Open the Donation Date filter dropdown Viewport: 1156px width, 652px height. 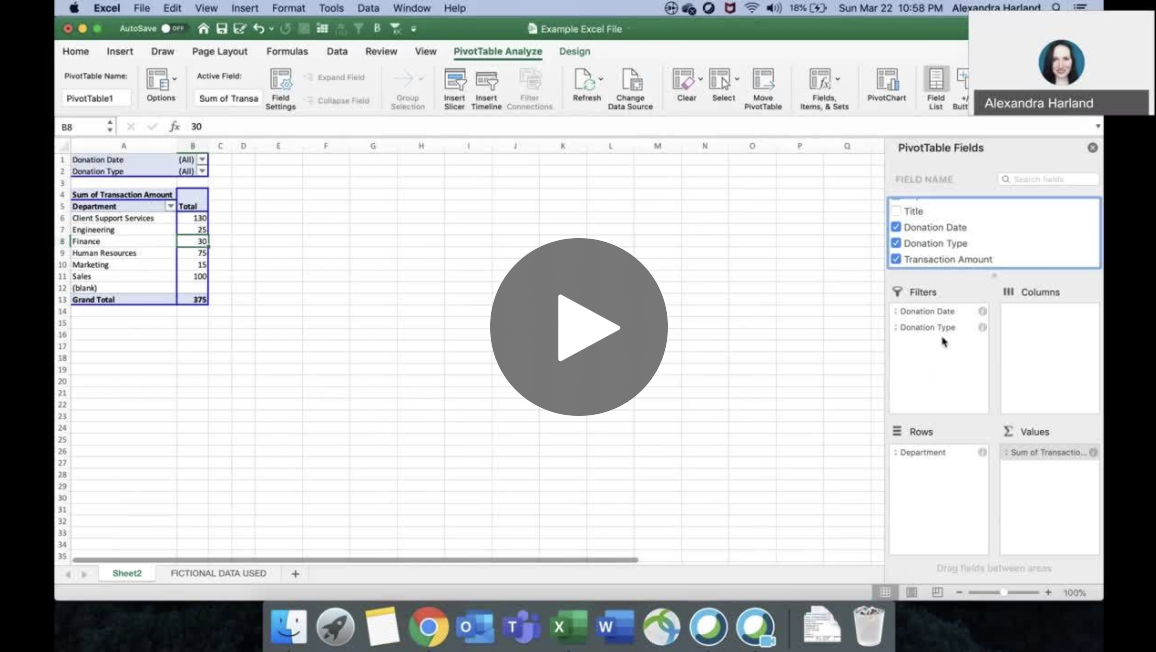point(202,159)
